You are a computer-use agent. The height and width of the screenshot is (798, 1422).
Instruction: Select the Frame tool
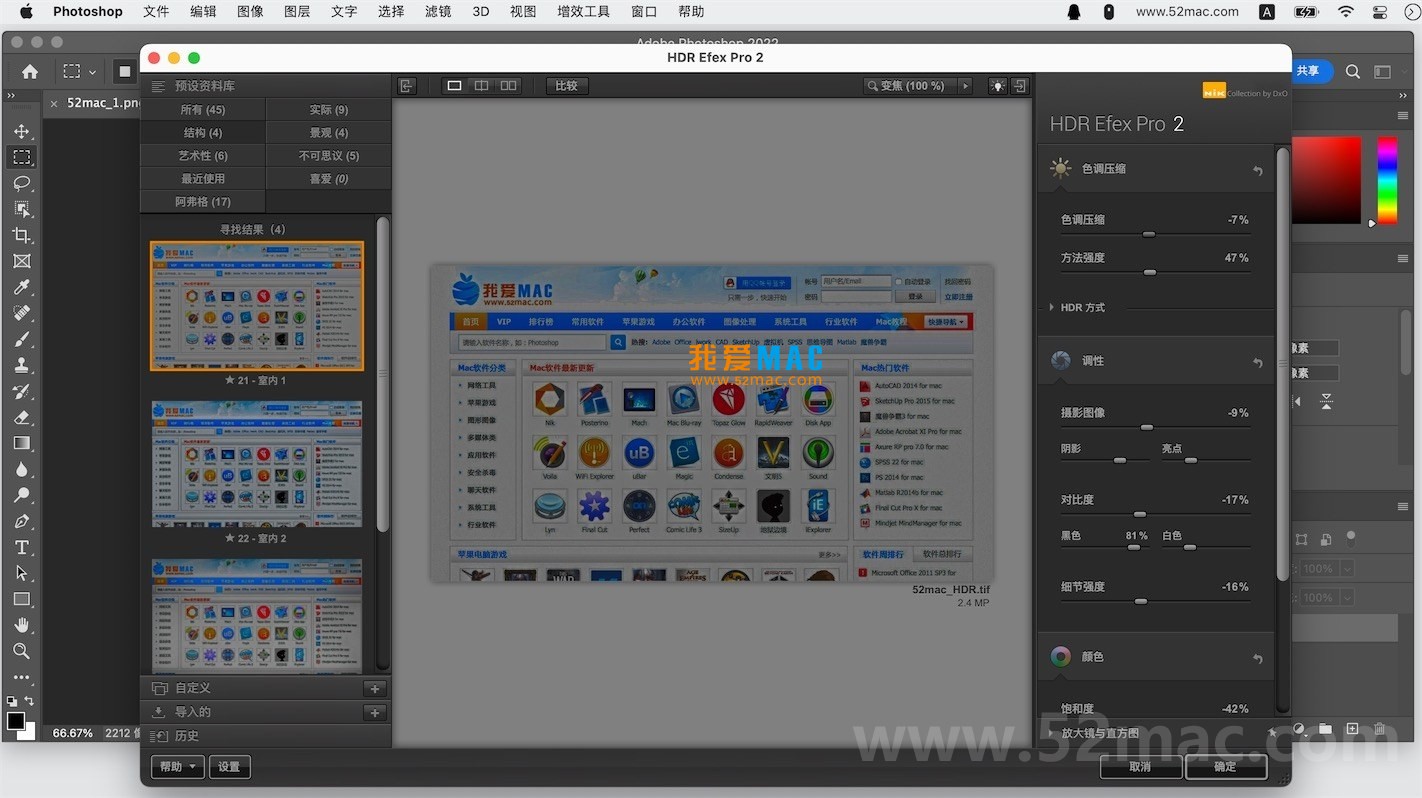coord(22,261)
